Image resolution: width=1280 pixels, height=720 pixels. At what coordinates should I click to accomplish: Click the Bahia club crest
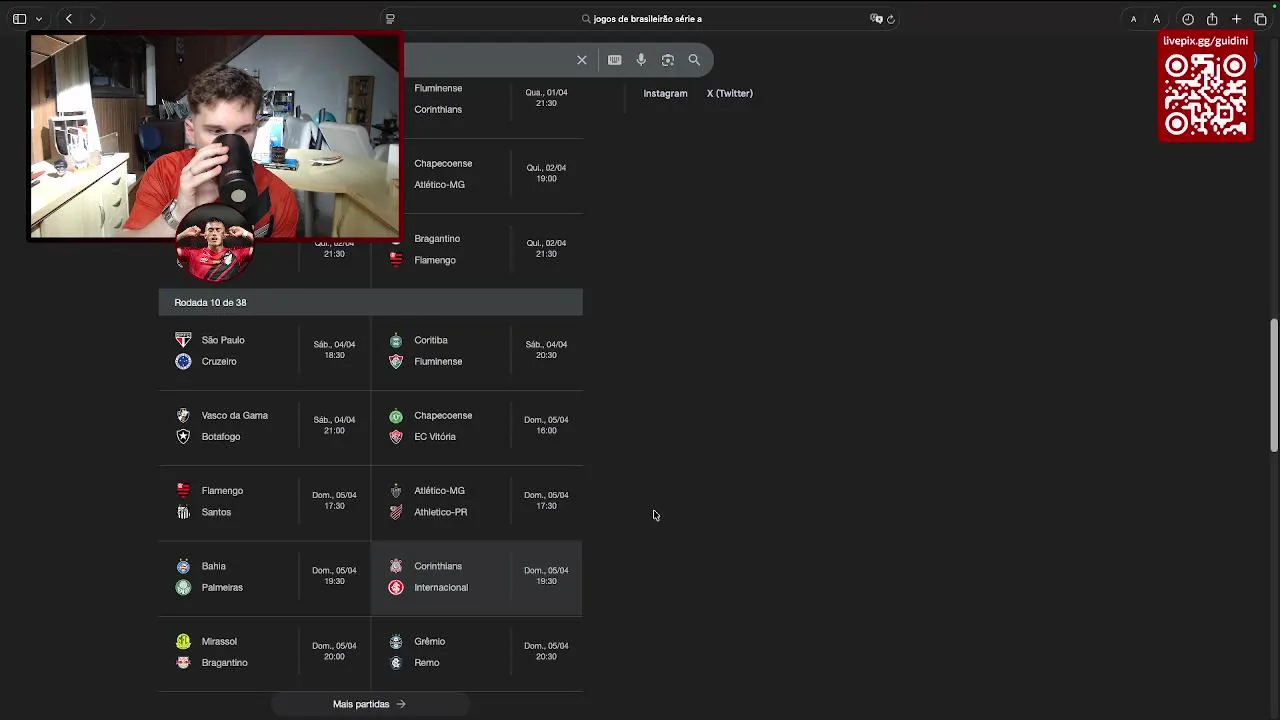[183, 566]
